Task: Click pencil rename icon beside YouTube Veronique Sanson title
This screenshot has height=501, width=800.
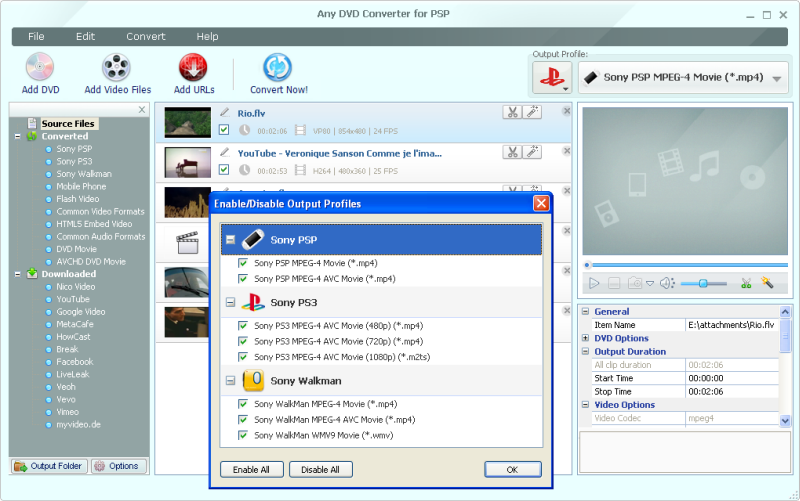Action: pyautogui.click(x=224, y=152)
